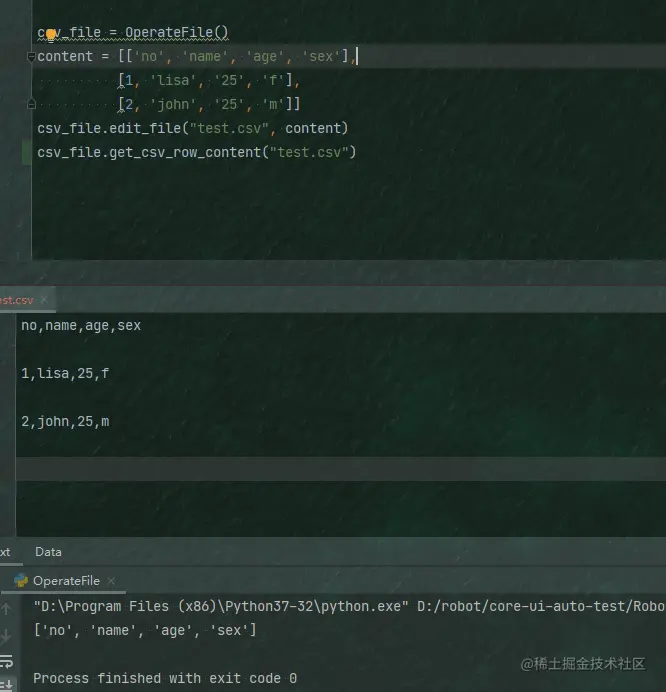The image size is (666, 692).
Task: Click the get_csv_row_content("test.csv") line
Action: point(196,152)
